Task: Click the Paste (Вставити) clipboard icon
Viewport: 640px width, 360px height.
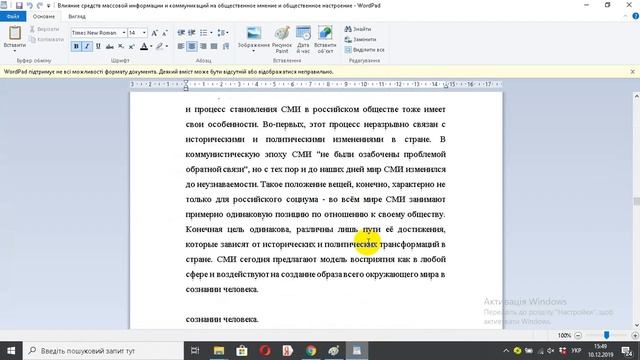Action: [x=15, y=33]
